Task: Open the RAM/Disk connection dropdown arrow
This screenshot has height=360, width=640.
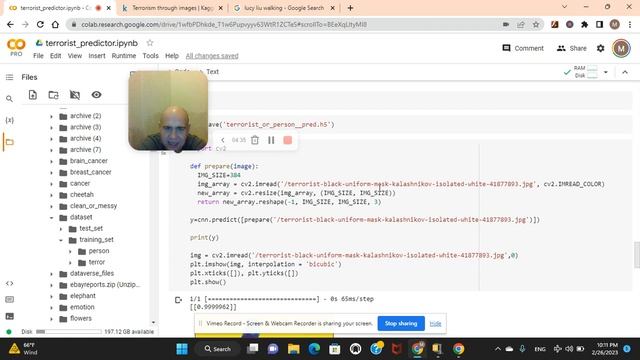Action: (606, 72)
